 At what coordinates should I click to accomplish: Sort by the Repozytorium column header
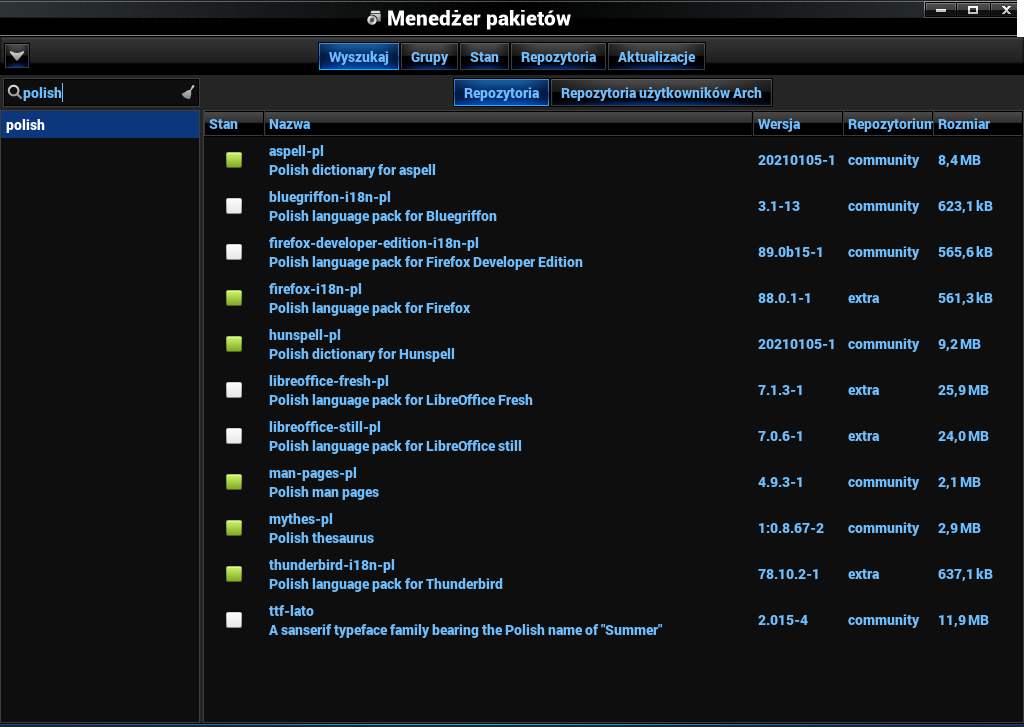pos(888,124)
